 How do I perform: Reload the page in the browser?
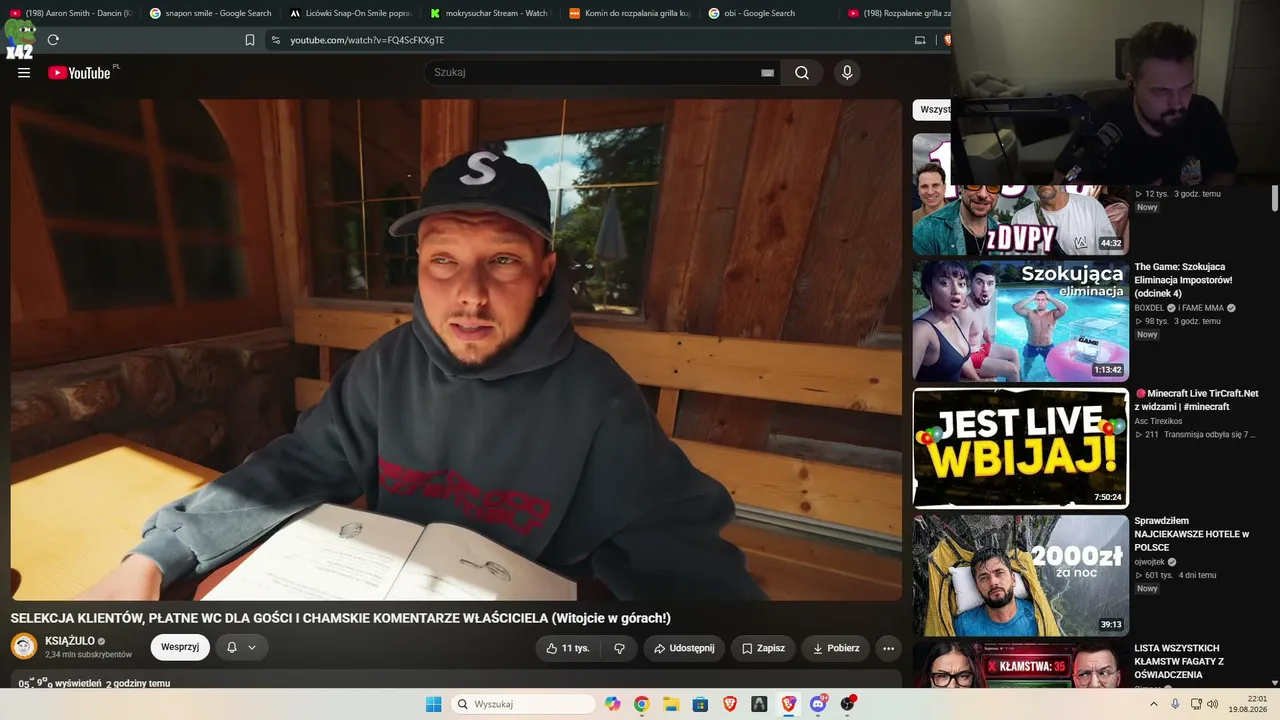[53, 40]
